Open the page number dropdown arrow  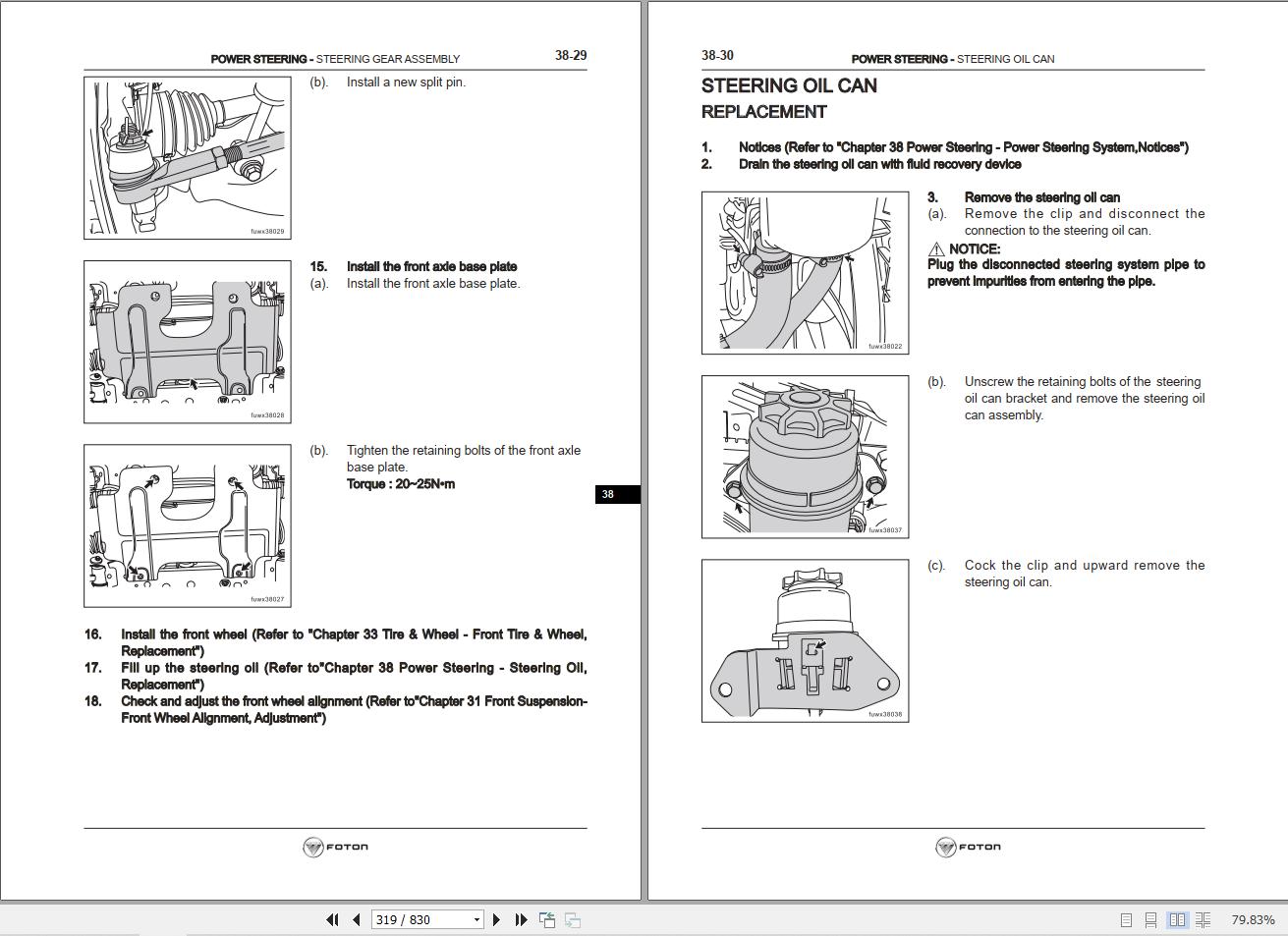477,919
